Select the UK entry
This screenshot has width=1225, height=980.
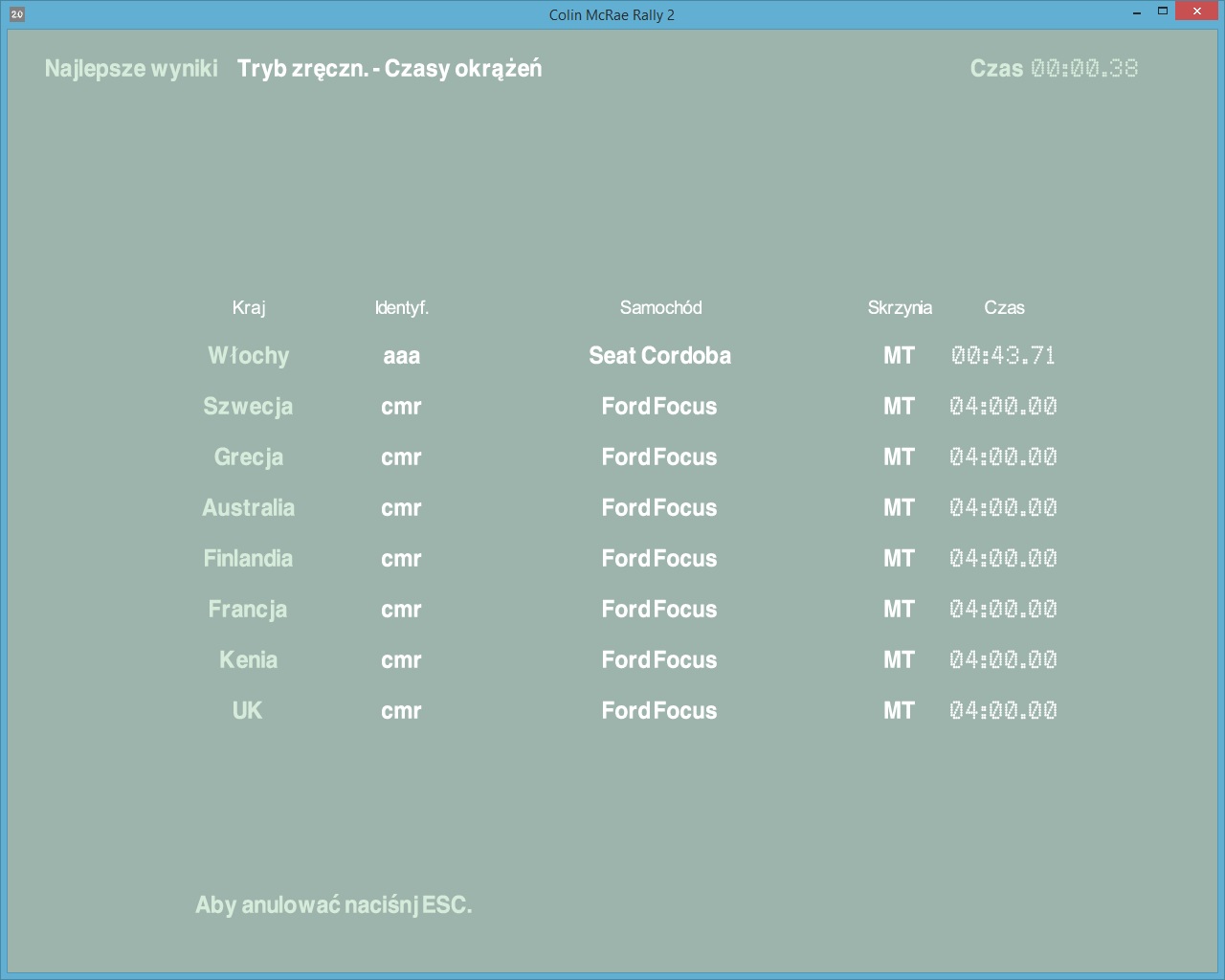click(247, 711)
